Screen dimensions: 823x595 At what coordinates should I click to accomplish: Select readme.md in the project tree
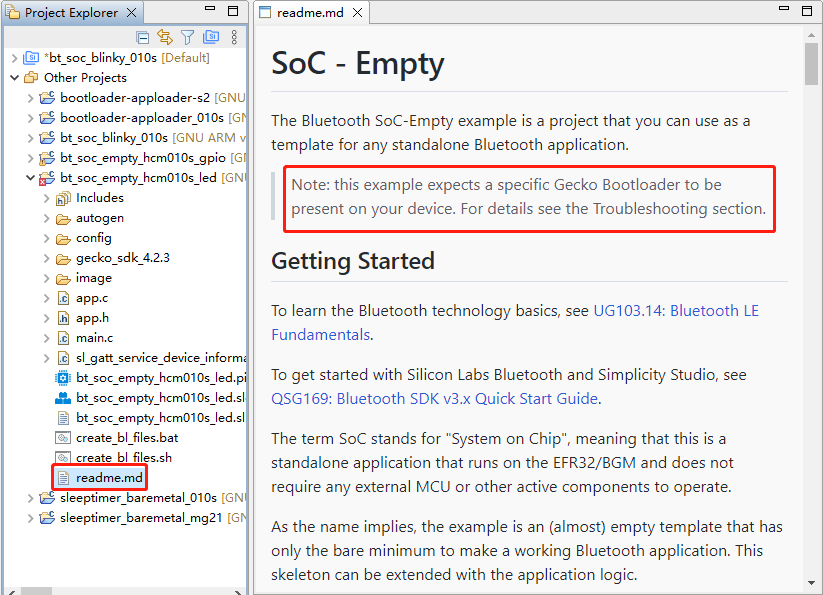pyautogui.click(x=99, y=477)
